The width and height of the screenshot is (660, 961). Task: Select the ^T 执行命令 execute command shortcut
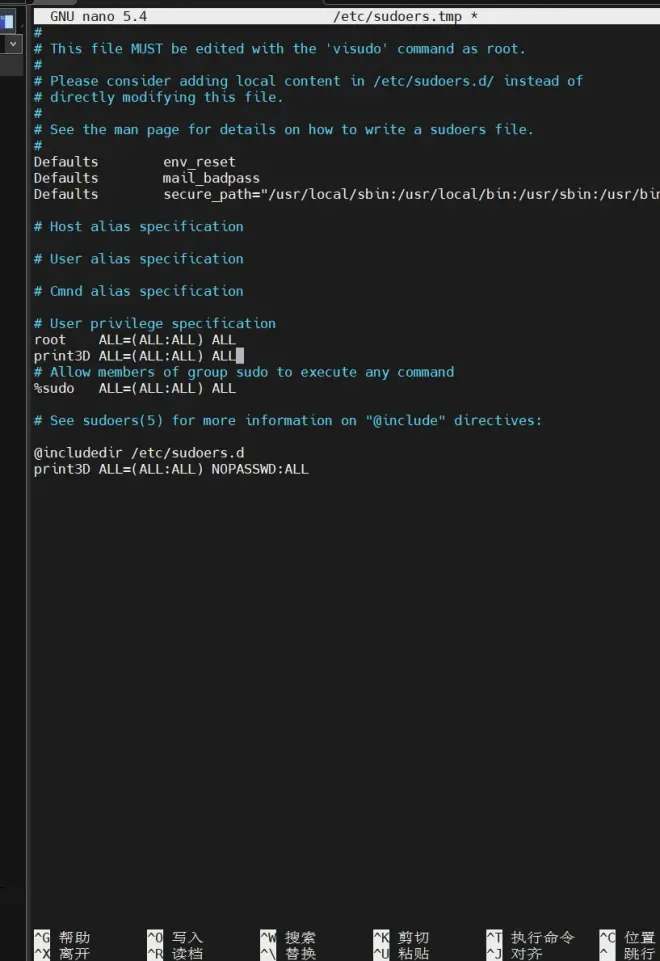(531, 937)
